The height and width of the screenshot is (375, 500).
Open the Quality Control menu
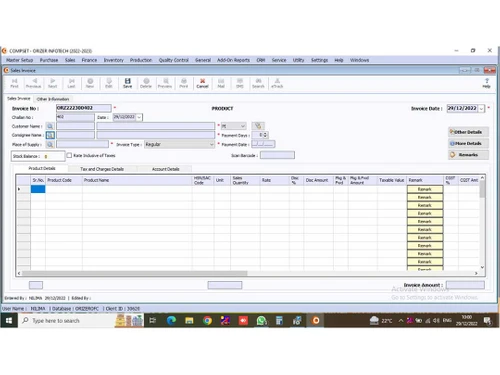coord(174,60)
